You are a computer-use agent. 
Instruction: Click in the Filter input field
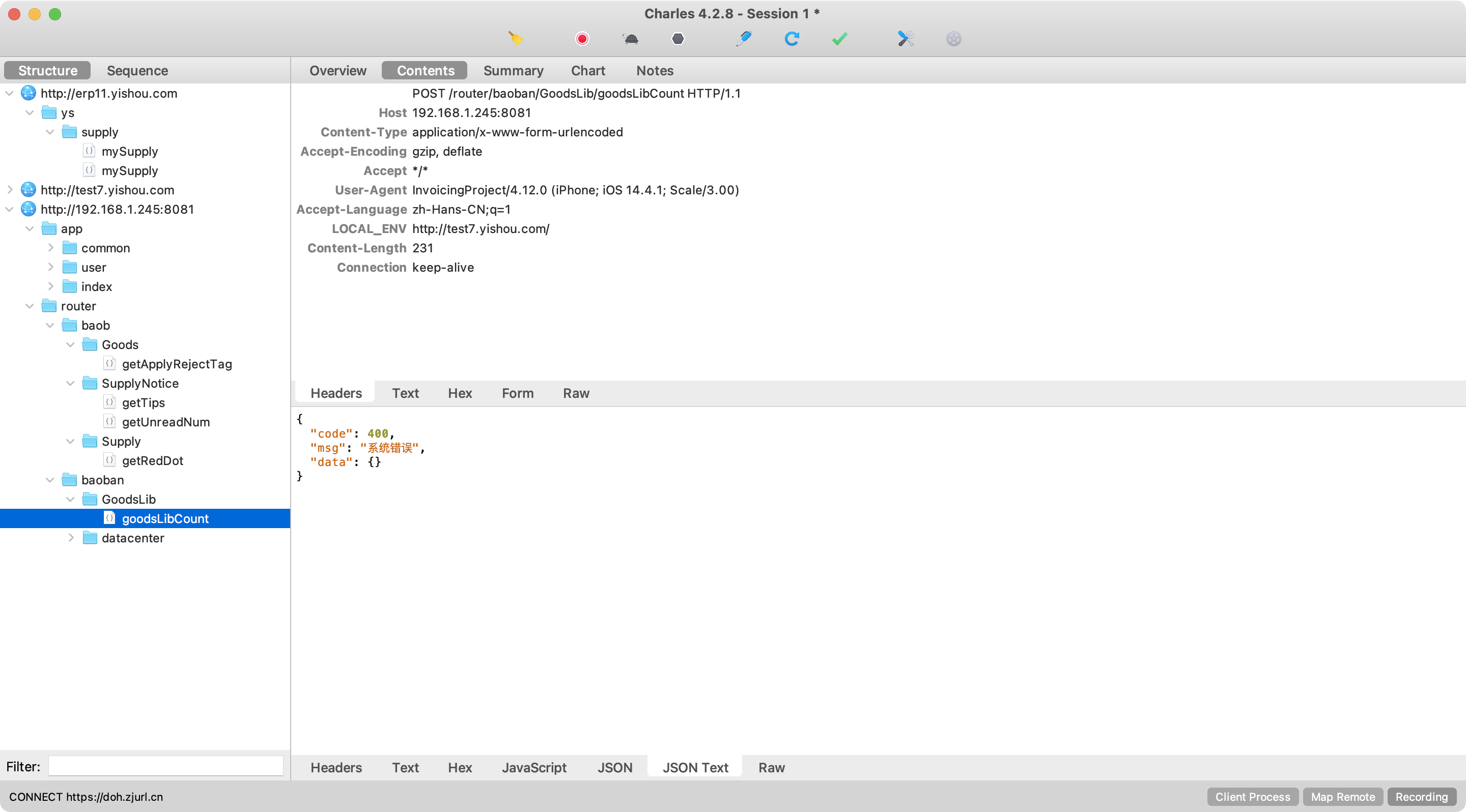(x=165, y=766)
